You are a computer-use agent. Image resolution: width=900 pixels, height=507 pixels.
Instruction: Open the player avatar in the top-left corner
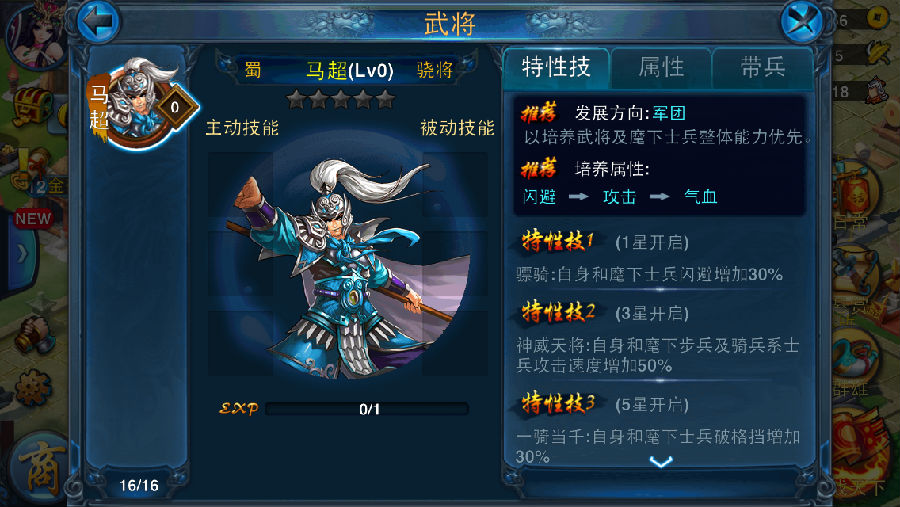pyautogui.click(x=36, y=33)
